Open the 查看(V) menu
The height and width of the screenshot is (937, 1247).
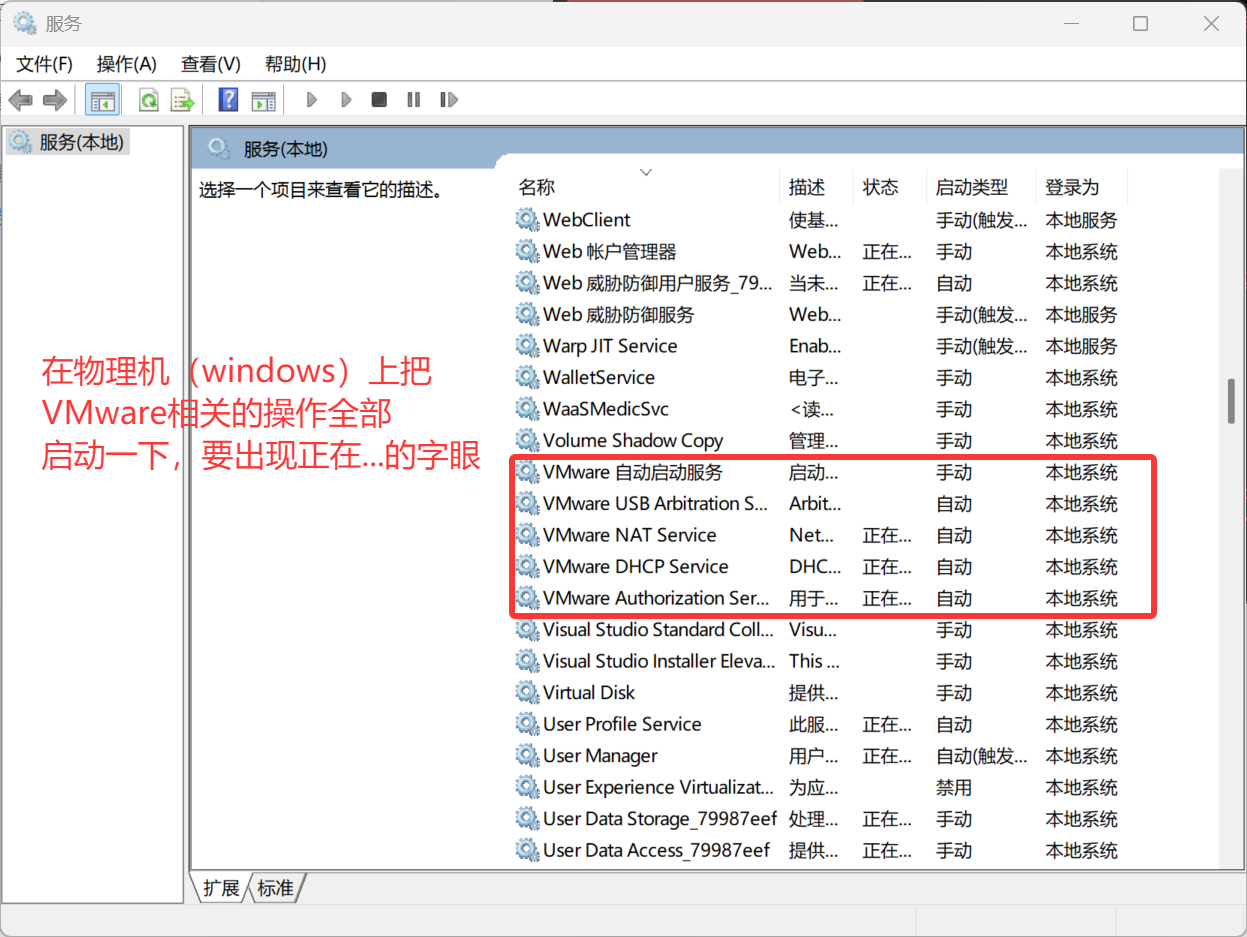point(211,64)
